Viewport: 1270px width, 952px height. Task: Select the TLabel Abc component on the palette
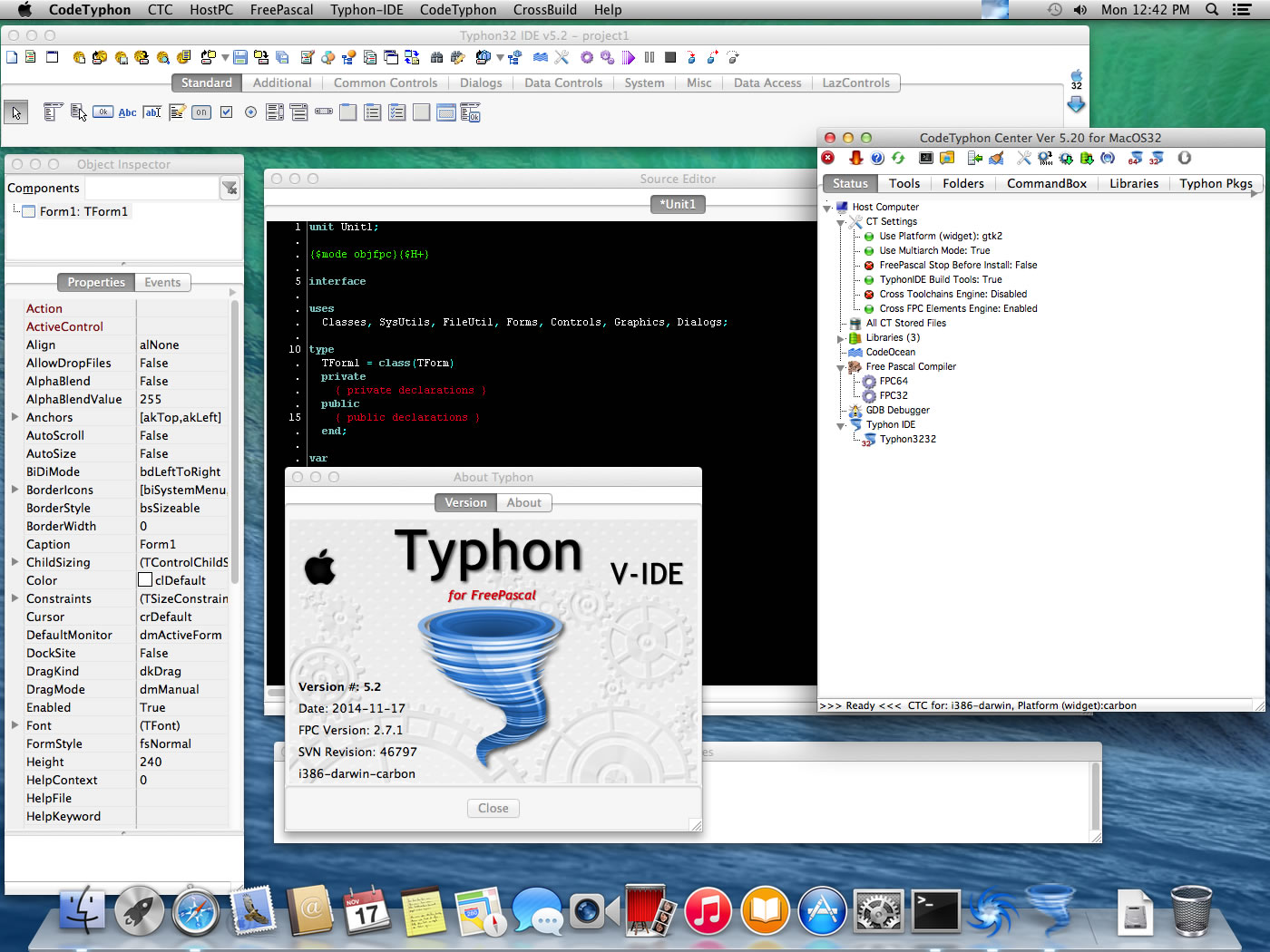(x=128, y=112)
